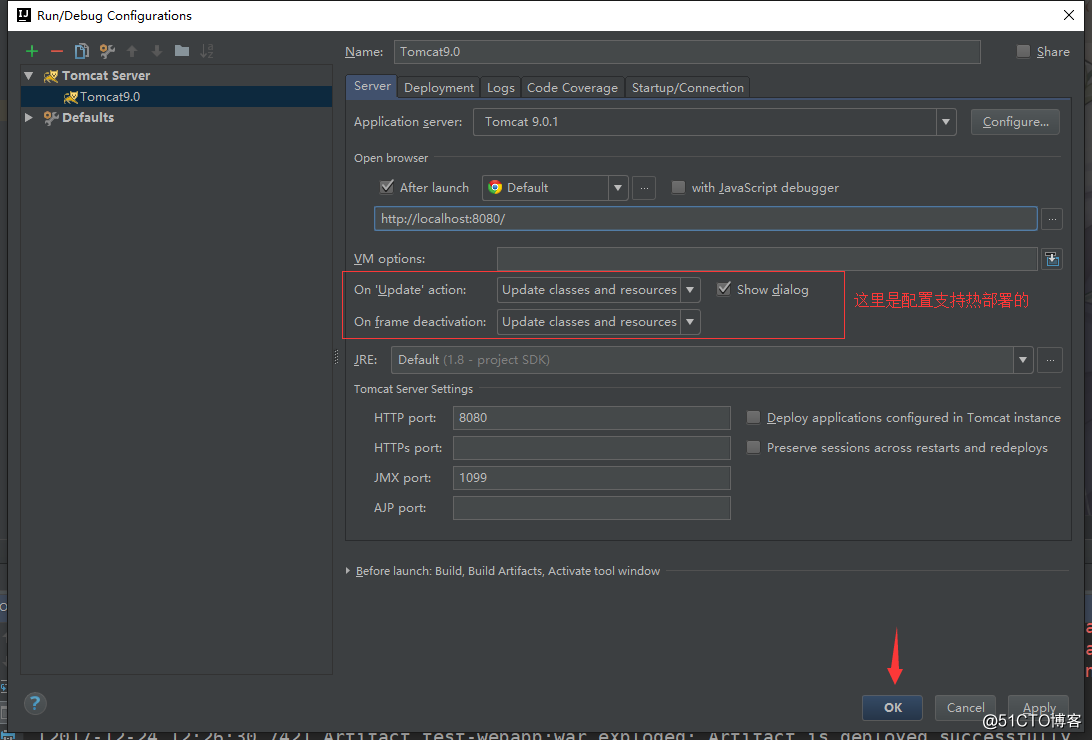Enable Deploy applications configured in Tomcat instance
This screenshot has height=740, width=1092.
click(x=753, y=417)
